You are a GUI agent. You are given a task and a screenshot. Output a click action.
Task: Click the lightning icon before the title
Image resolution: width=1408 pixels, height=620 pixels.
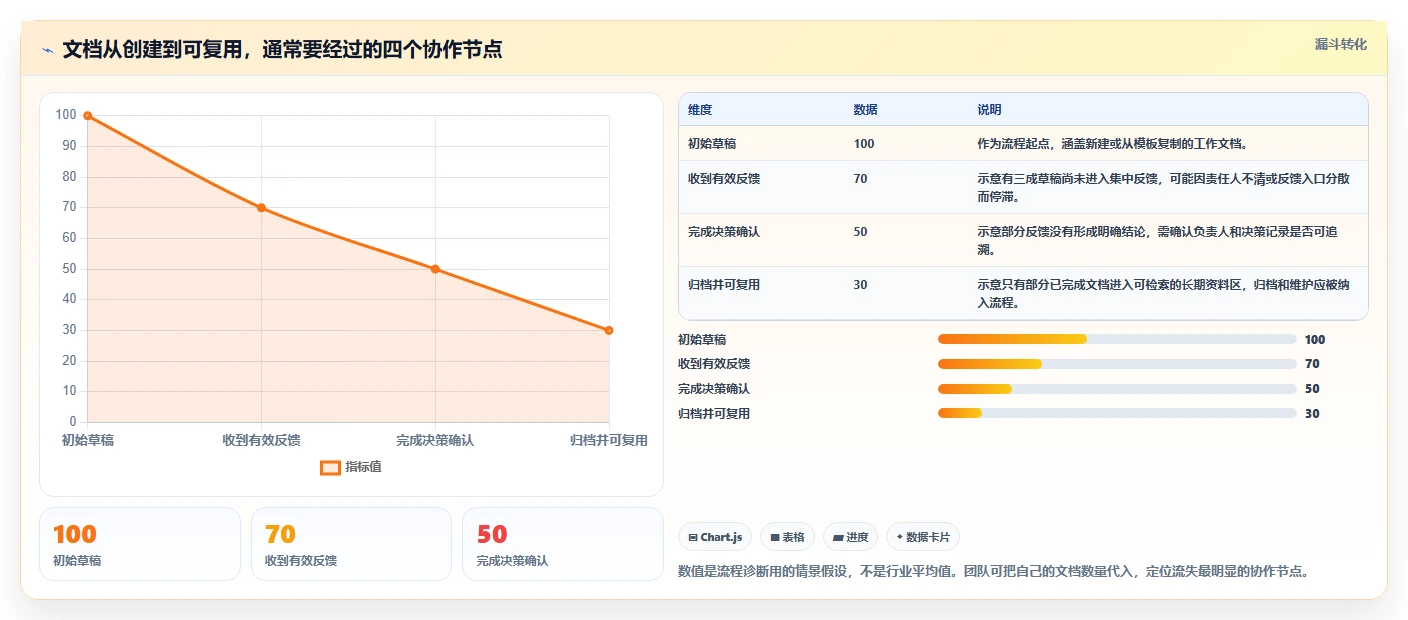47,50
